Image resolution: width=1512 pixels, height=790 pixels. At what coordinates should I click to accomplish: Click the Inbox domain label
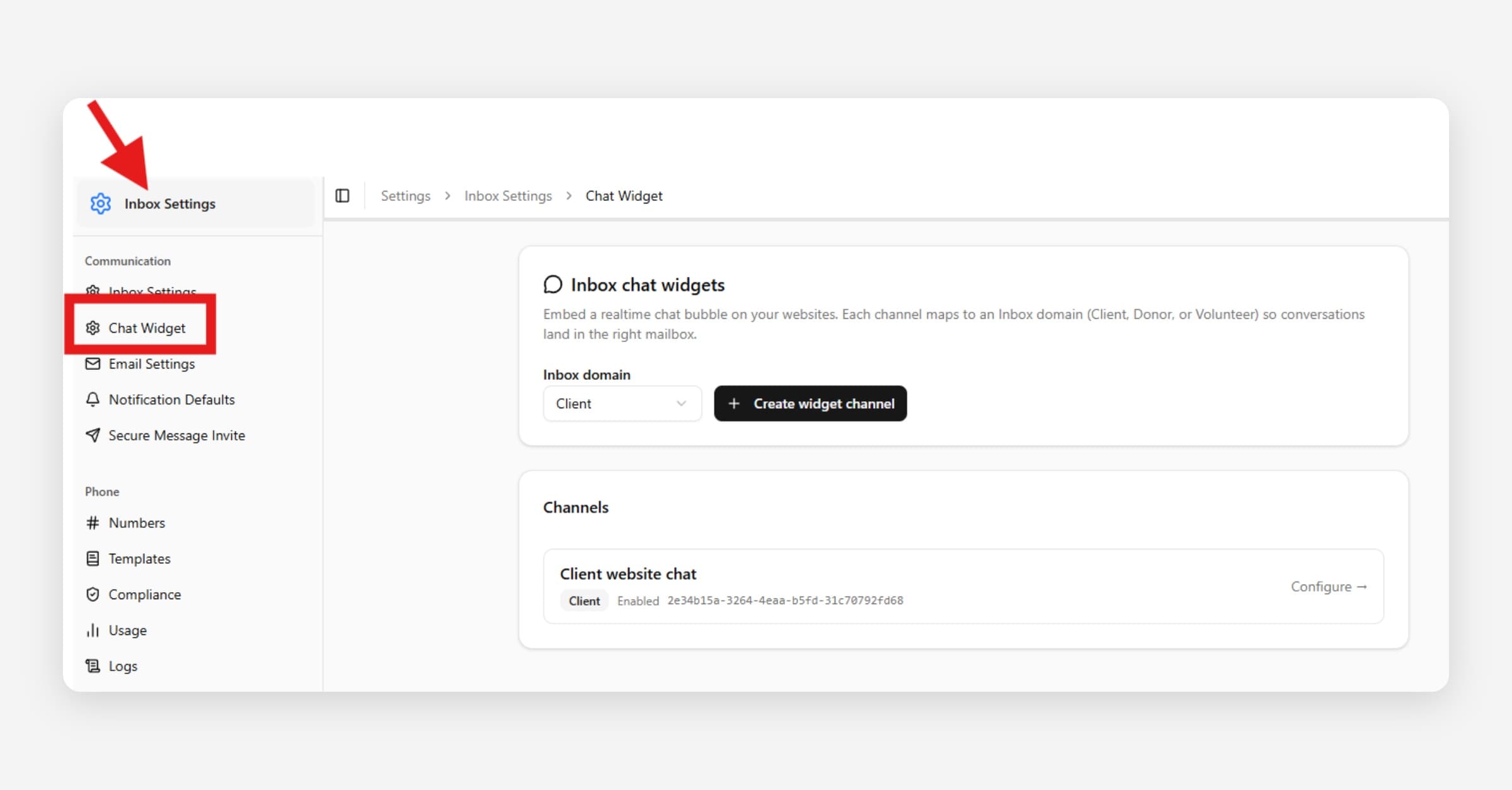[587, 375]
